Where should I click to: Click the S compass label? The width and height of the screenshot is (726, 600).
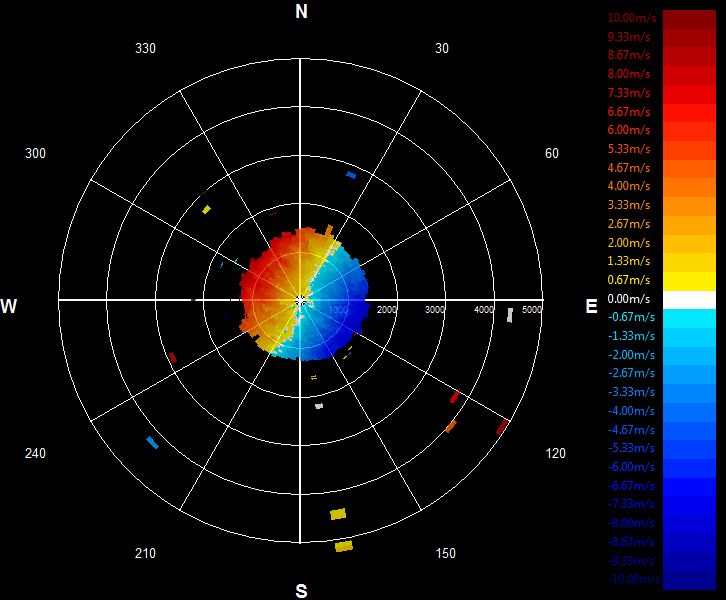(x=301, y=591)
